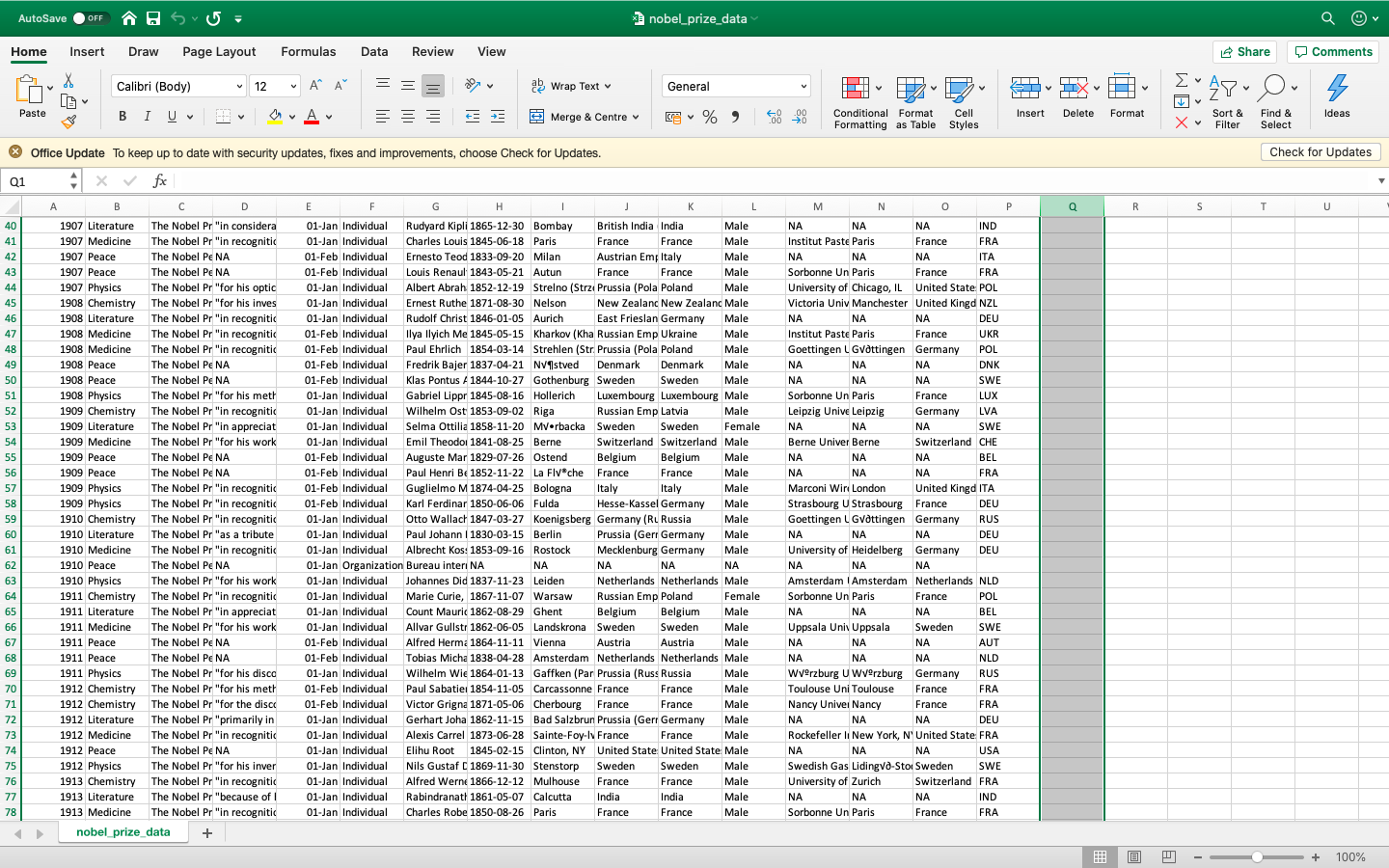The height and width of the screenshot is (868, 1389).
Task: Click the Format as Table icon
Action: tap(913, 100)
